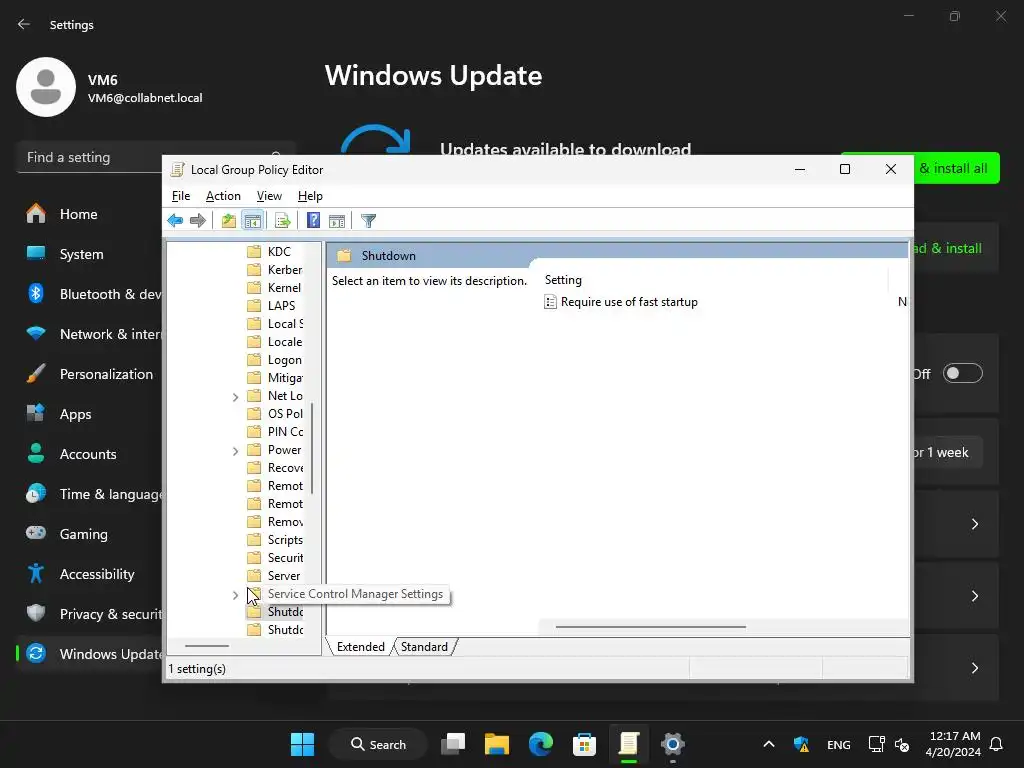1024x768 pixels.
Task: Click the pause for 1 week button
Action: coord(948,453)
